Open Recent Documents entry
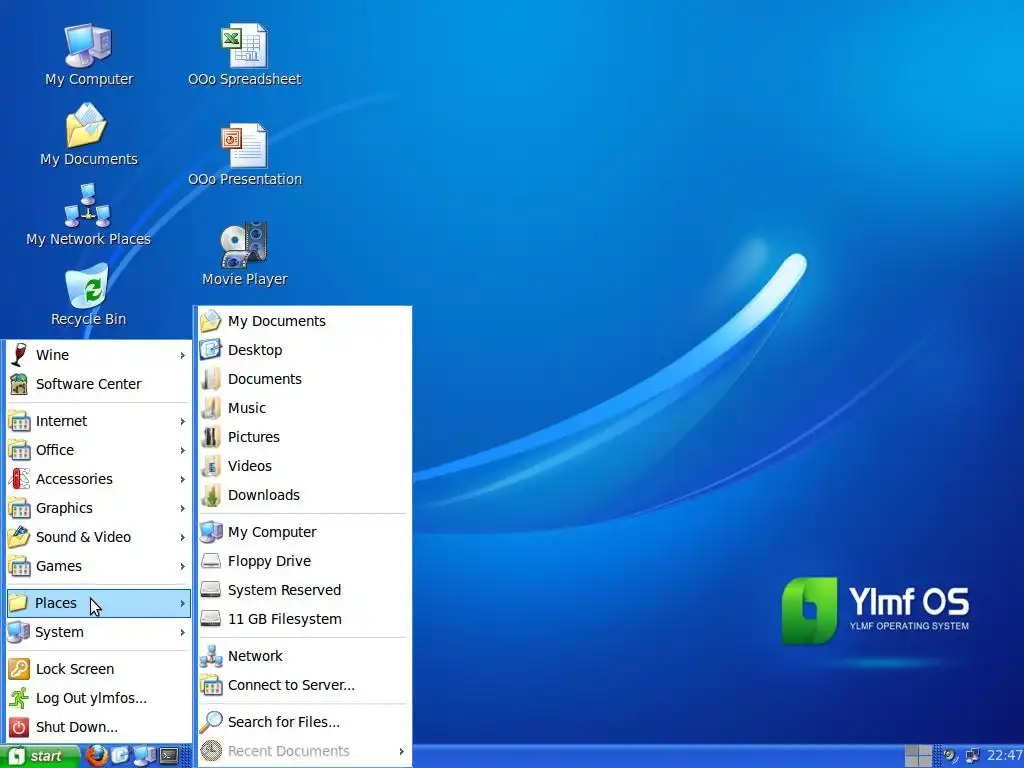Viewport: 1024px width, 768px height. pyautogui.click(x=303, y=751)
